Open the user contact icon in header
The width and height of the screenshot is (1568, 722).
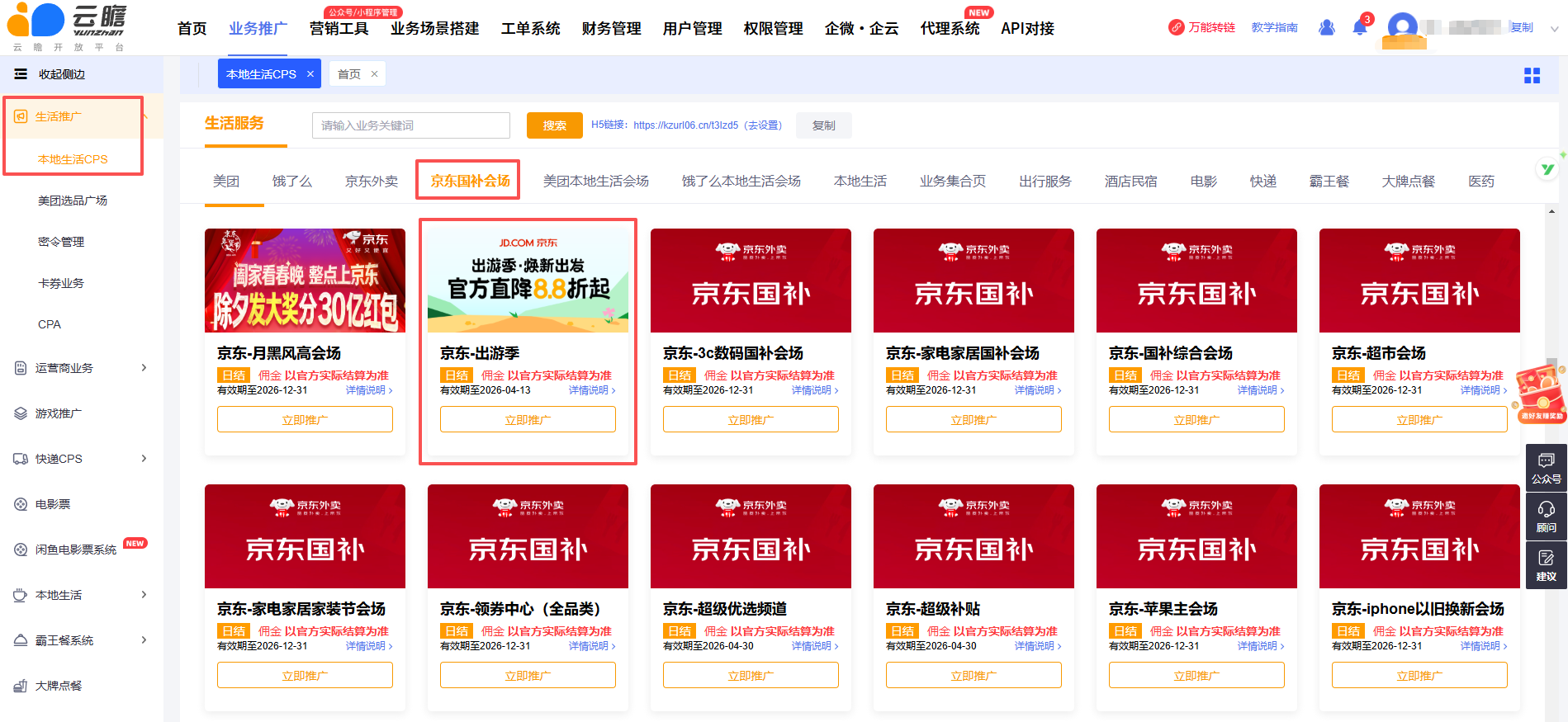[x=1326, y=28]
